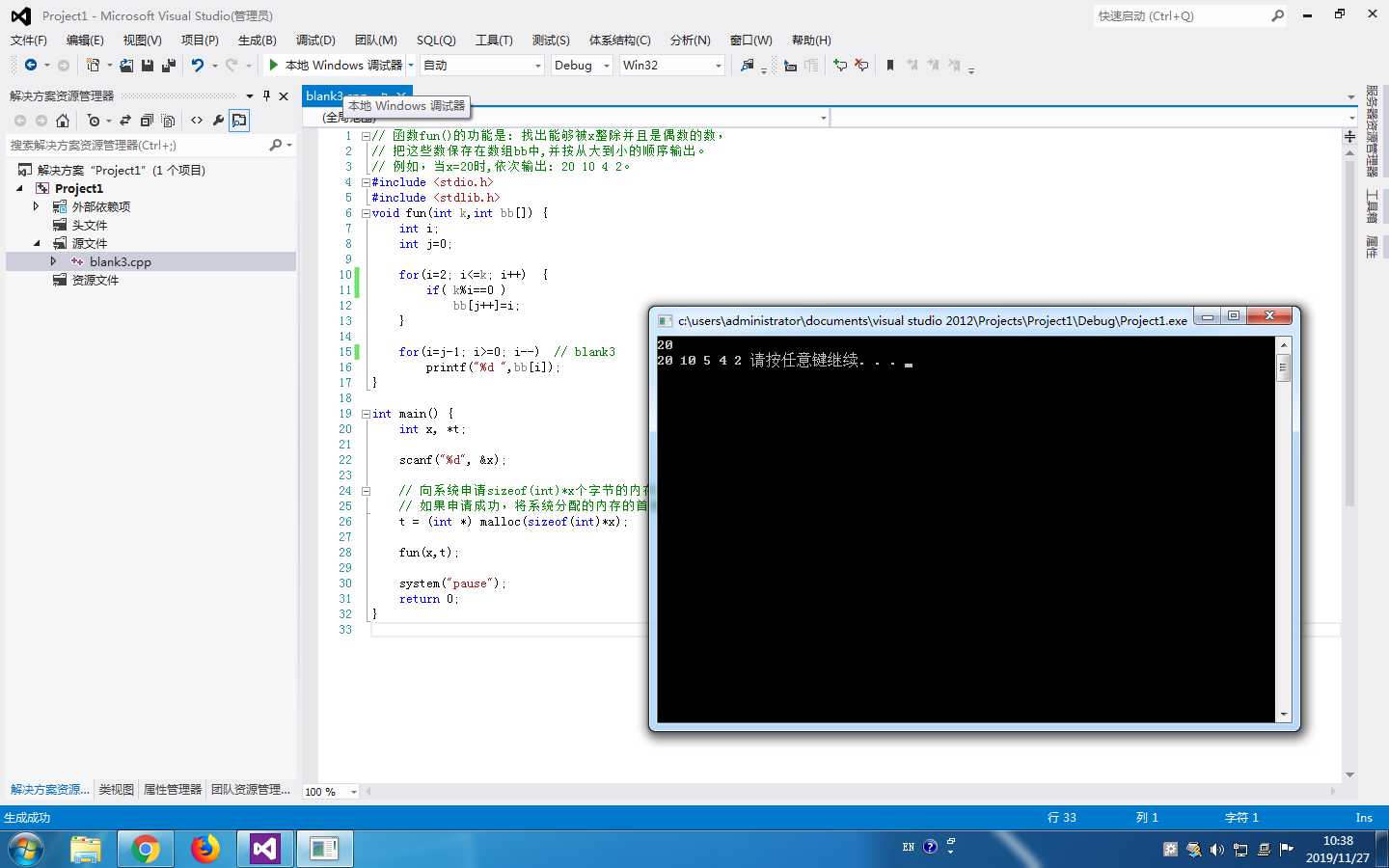This screenshot has height=868, width=1389.
Task: Collapse the fun function code block at line 6
Action: click(x=366, y=213)
